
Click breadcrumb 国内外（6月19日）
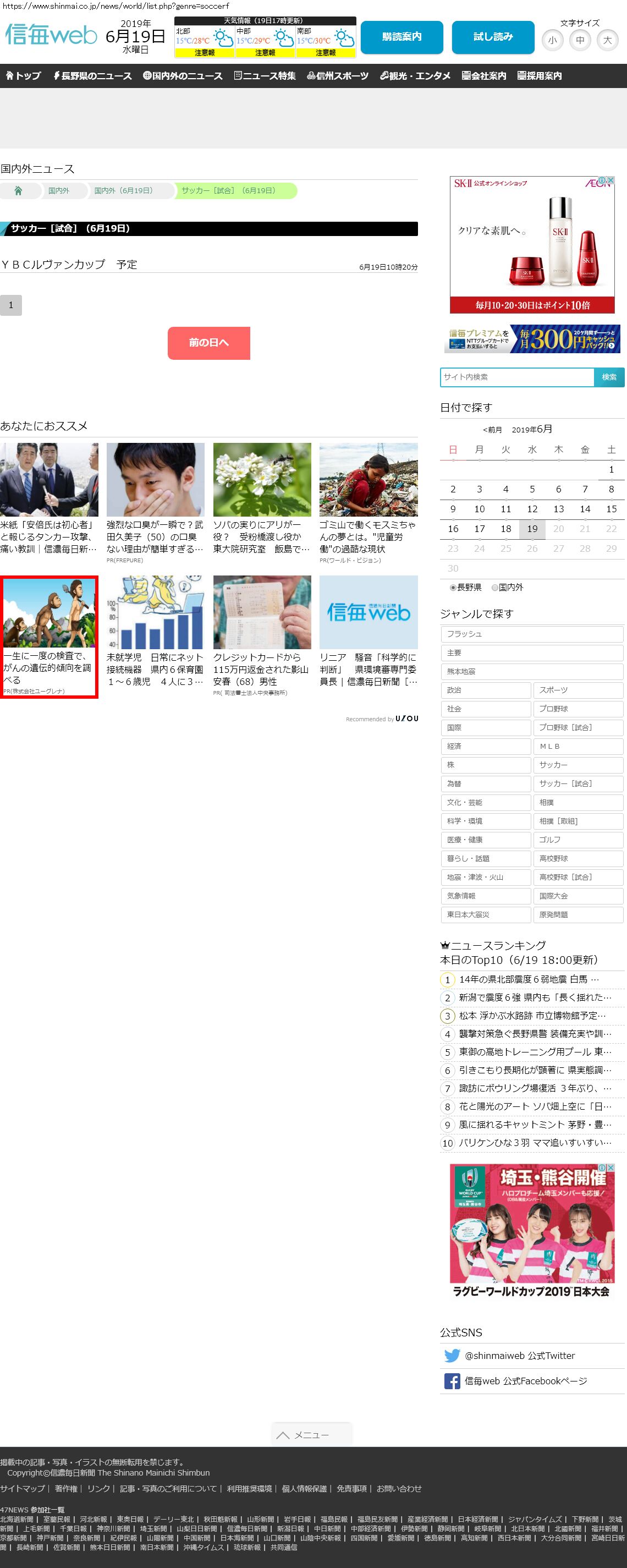pos(124,190)
